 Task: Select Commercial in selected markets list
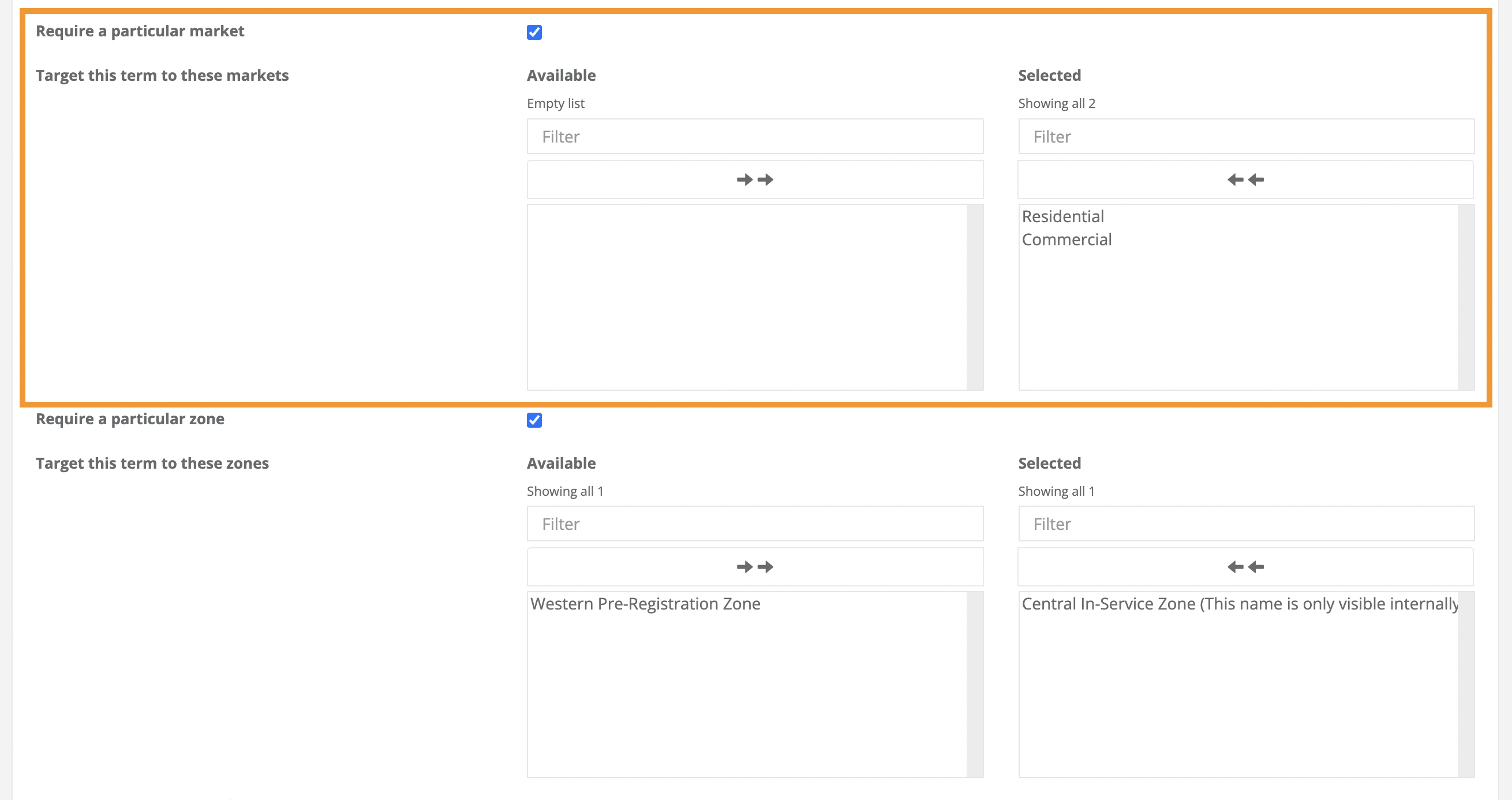tap(1066, 240)
